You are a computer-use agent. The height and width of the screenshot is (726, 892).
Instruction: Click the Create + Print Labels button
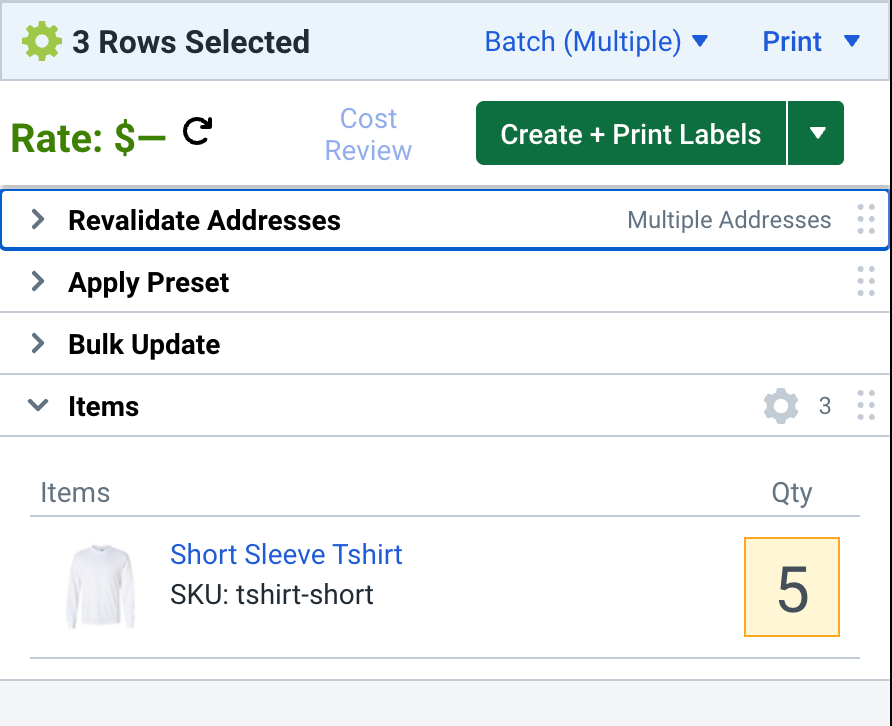point(630,132)
